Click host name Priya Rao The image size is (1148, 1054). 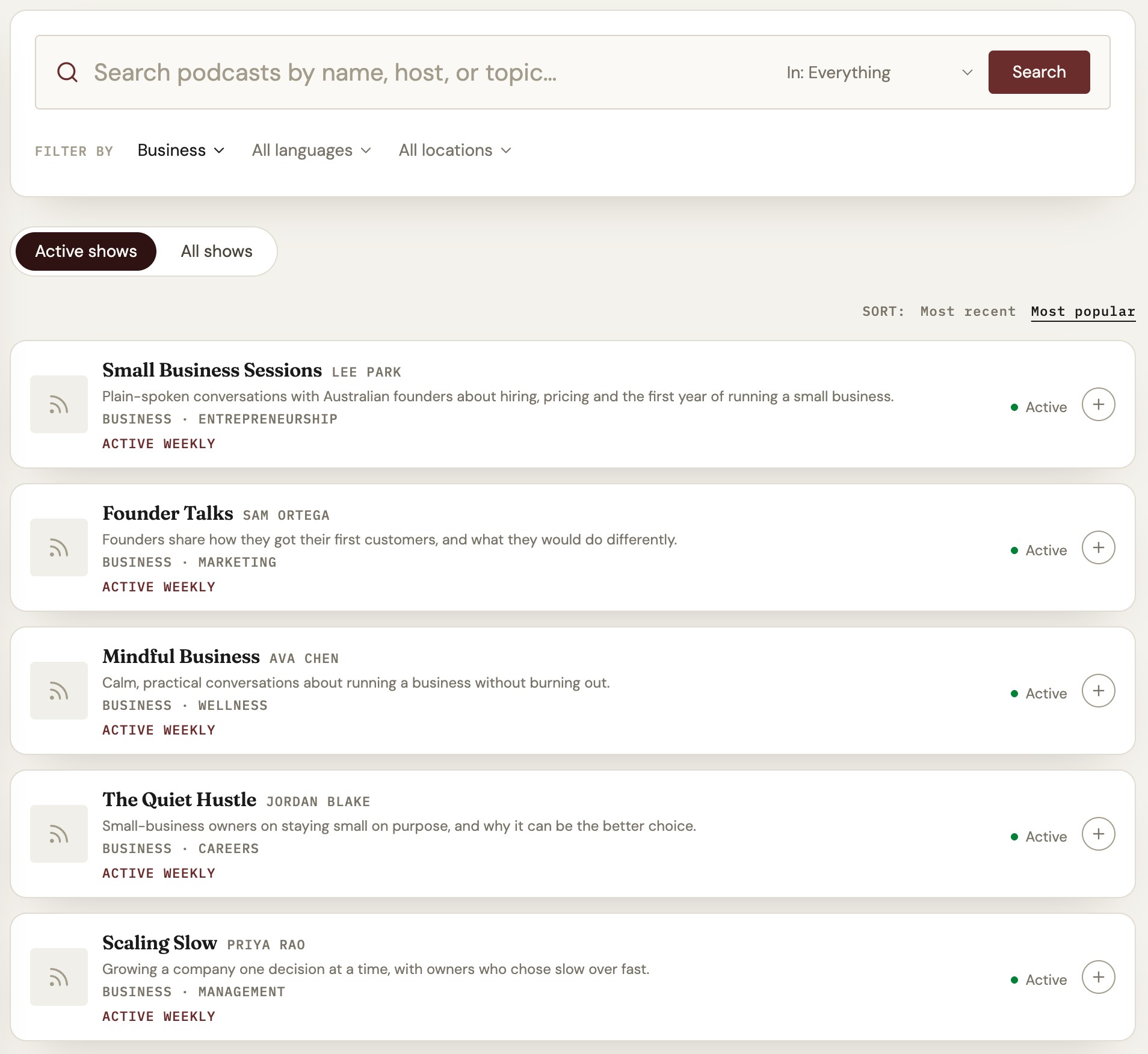tap(266, 945)
